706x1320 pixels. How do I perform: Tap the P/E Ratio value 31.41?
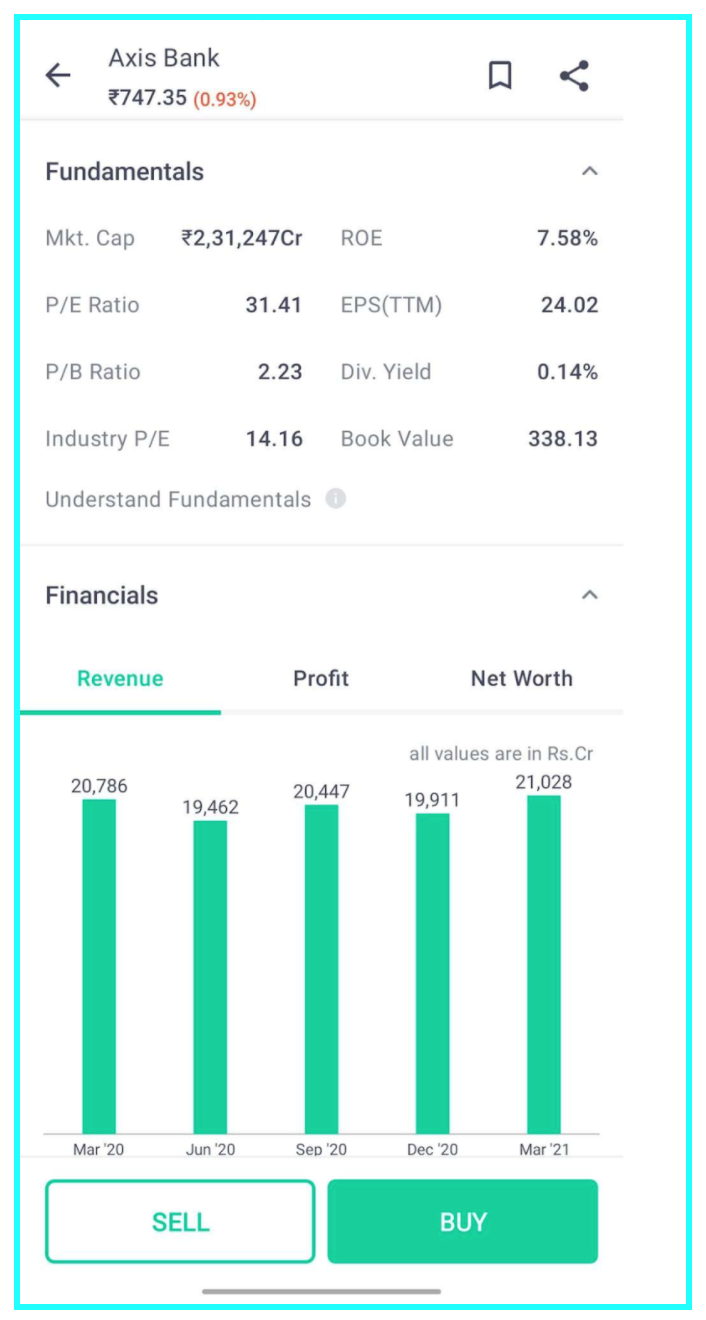point(273,305)
